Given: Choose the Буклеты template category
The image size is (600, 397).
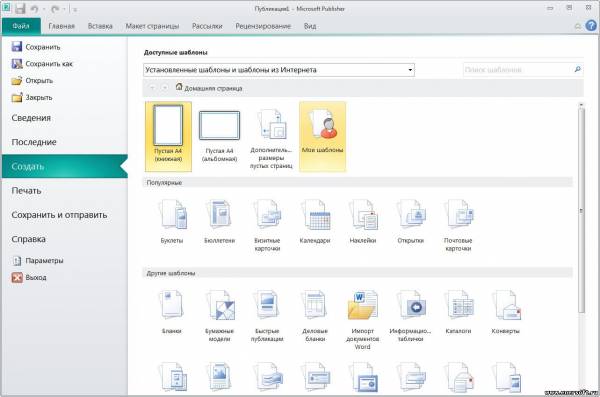Looking at the screenshot, I should point(172,222).
